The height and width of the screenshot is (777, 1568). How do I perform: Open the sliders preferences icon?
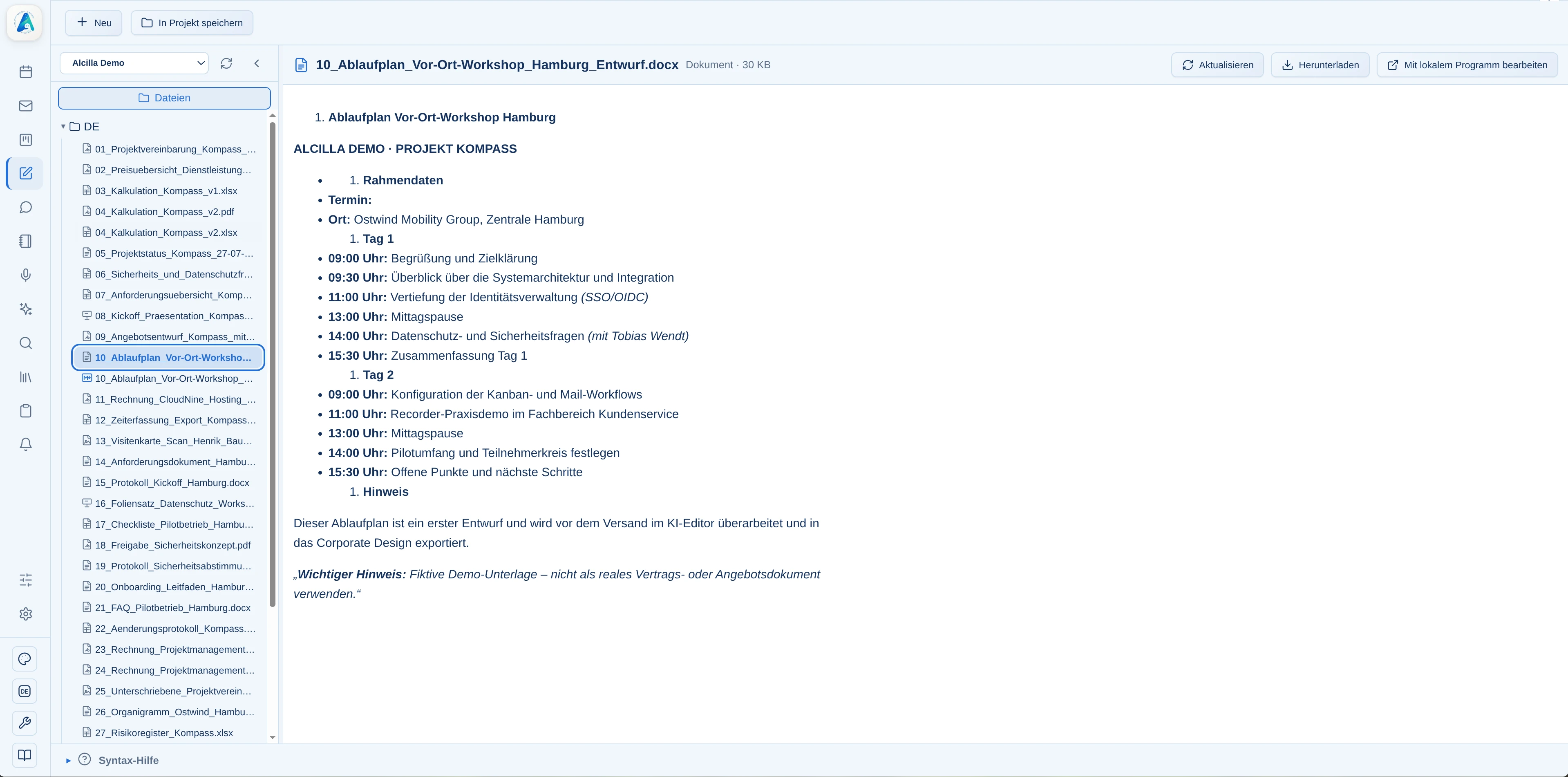[x=26, y=580]
